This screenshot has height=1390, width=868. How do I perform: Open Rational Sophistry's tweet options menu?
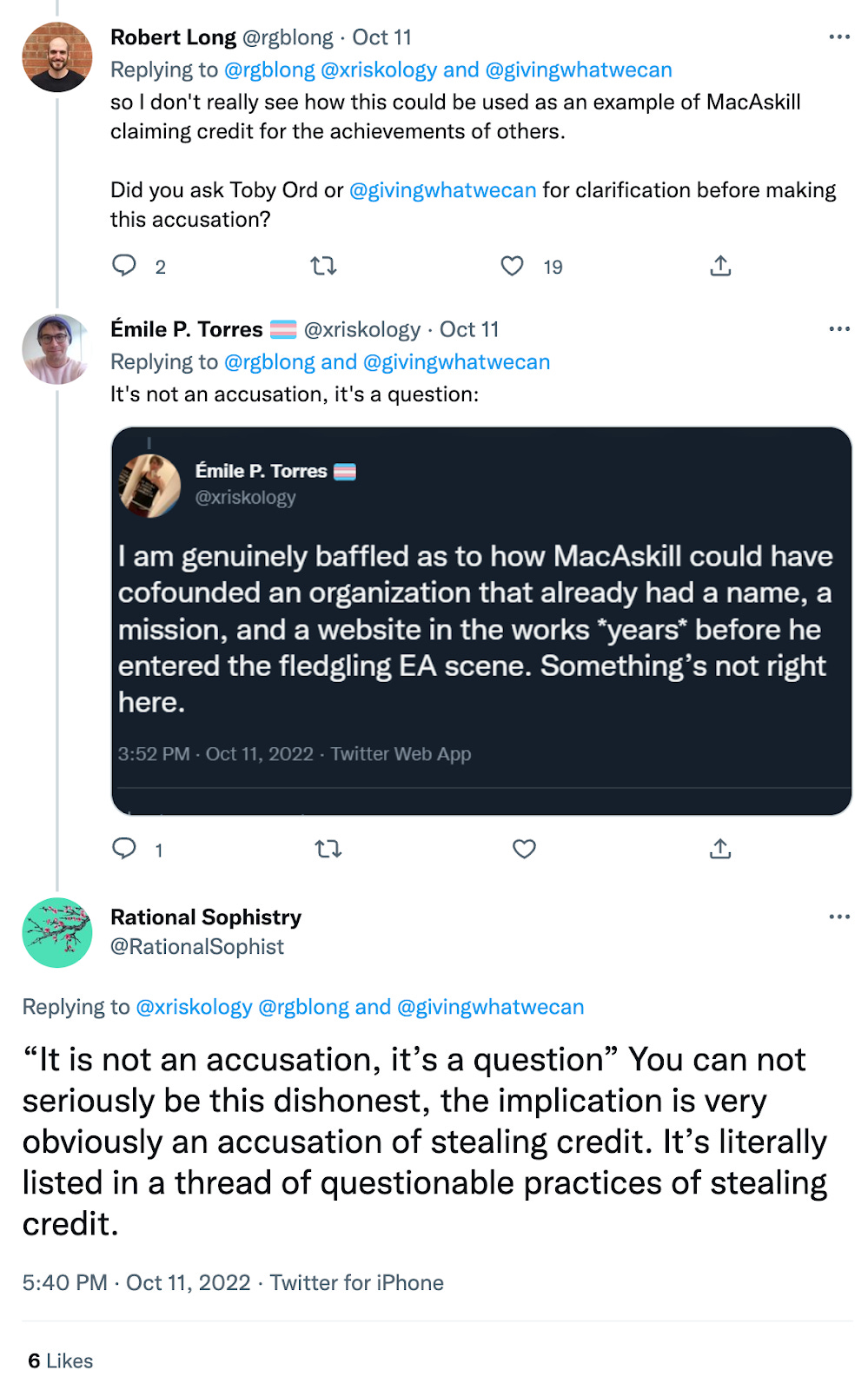click(839, 917)
